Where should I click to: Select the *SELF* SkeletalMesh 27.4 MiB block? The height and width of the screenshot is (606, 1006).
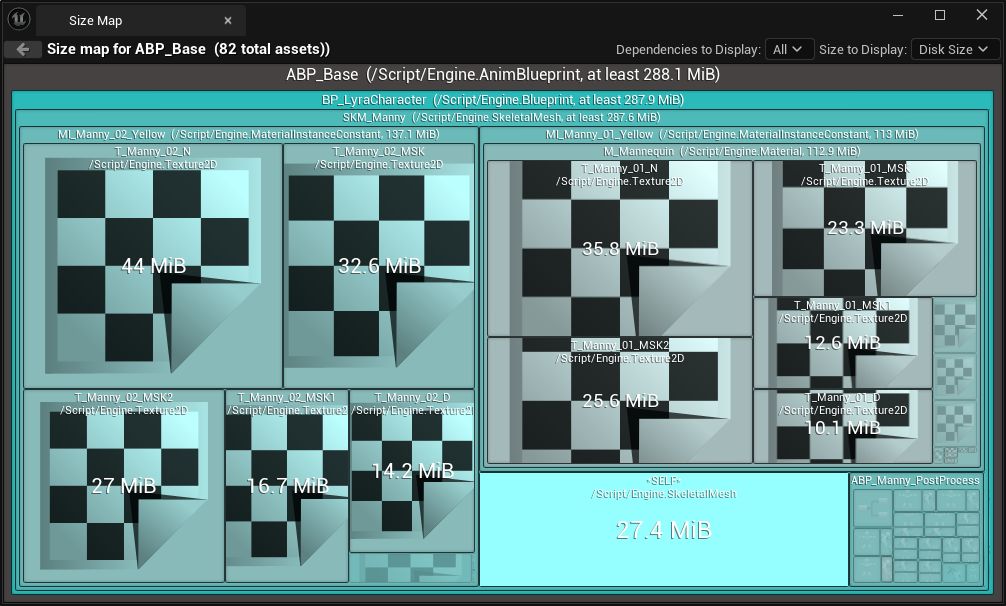pos(664,530)
